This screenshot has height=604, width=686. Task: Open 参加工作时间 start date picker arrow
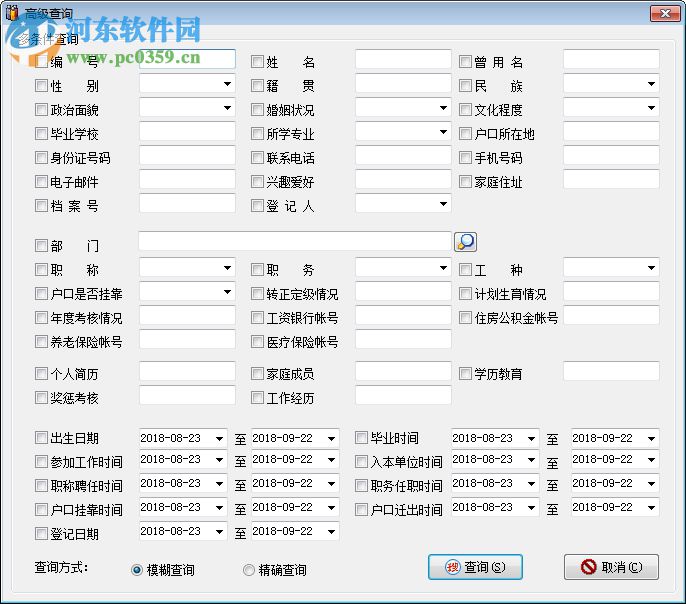tap(220, 460)
